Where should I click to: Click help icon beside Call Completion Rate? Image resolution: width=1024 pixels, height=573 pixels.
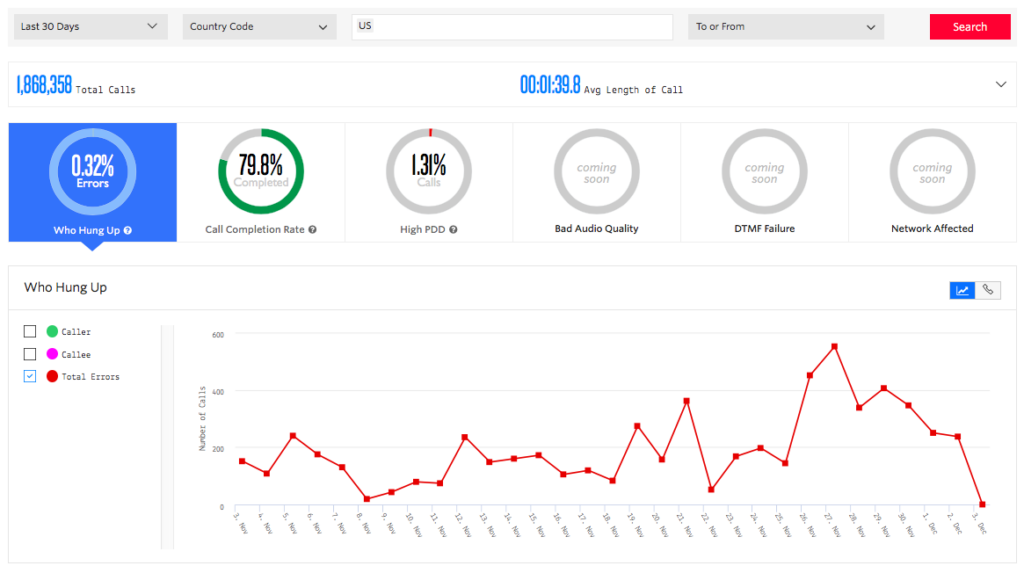click(313, 230)
